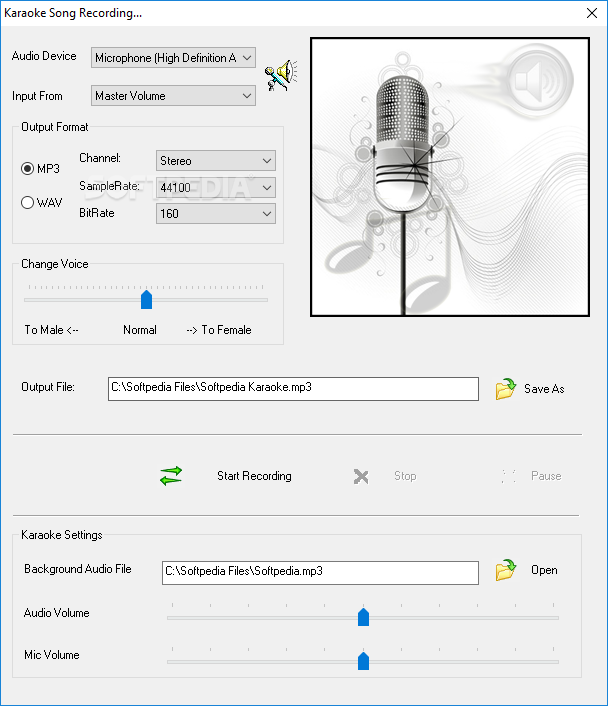This screenshot has height=706, width=608.
Task: Click the Pause icon
Action: click(508, 476)
